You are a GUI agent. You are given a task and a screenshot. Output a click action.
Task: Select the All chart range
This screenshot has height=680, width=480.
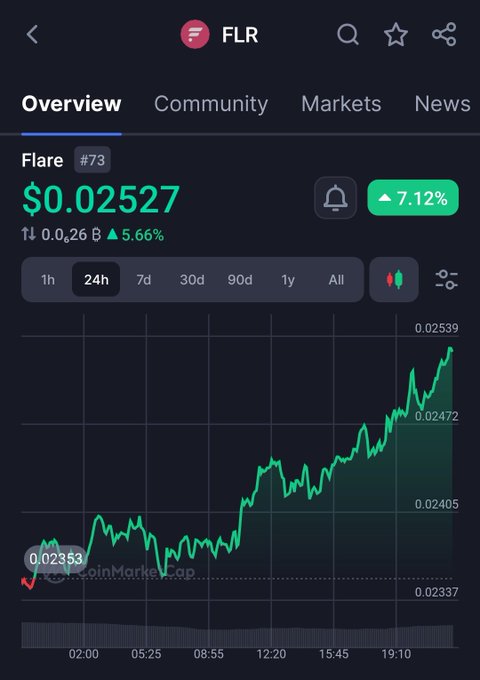point(336,280)
